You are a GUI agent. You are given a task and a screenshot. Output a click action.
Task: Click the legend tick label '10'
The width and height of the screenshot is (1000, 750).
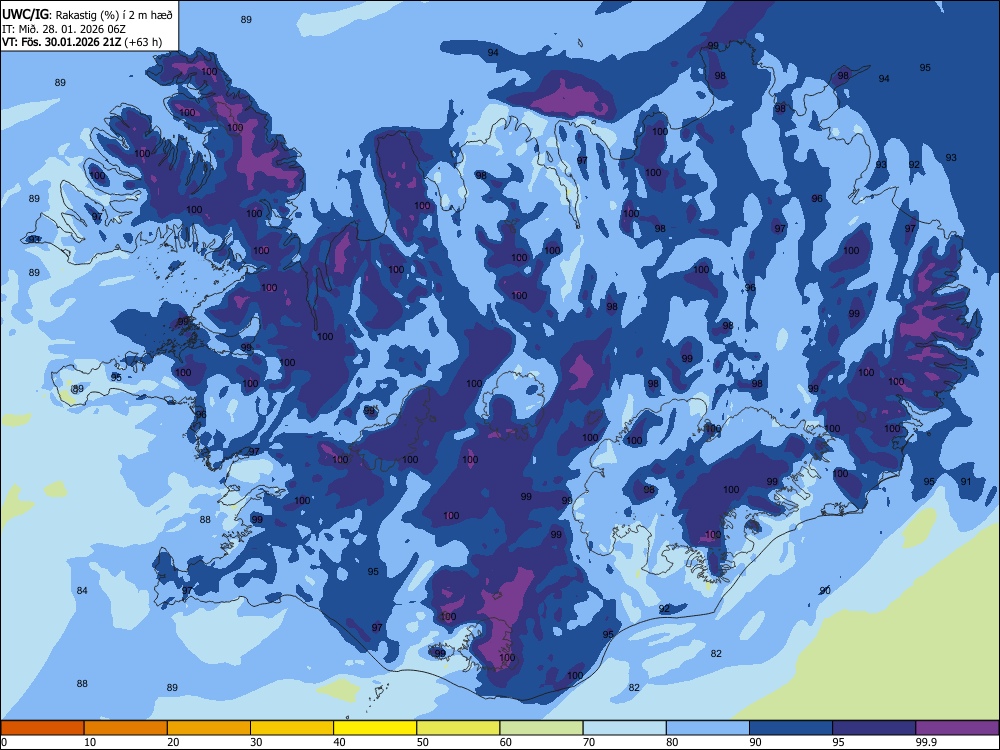(x=90, y=742)
